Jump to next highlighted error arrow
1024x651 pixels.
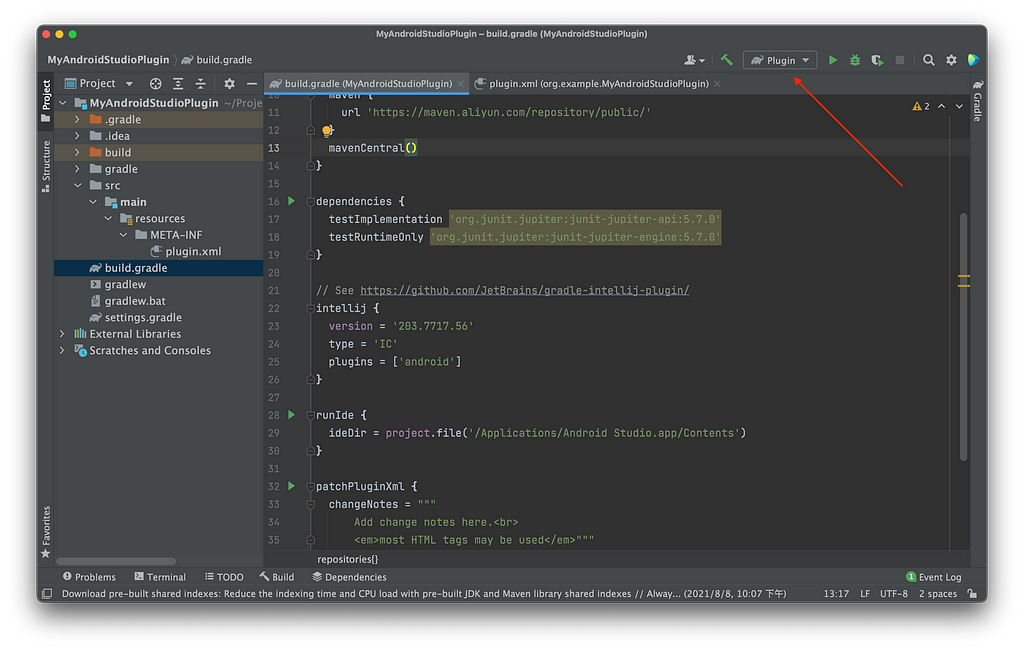click(959, 106)
